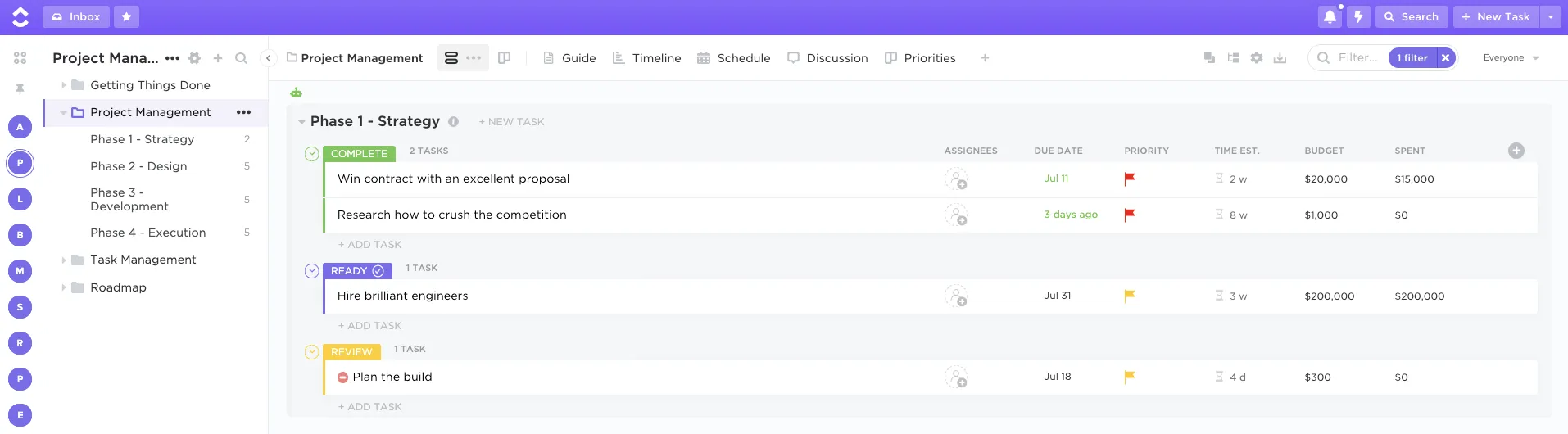Collapse the COMPLETE status group
This screenshot has width=1568, height=434.
(312, 153)
